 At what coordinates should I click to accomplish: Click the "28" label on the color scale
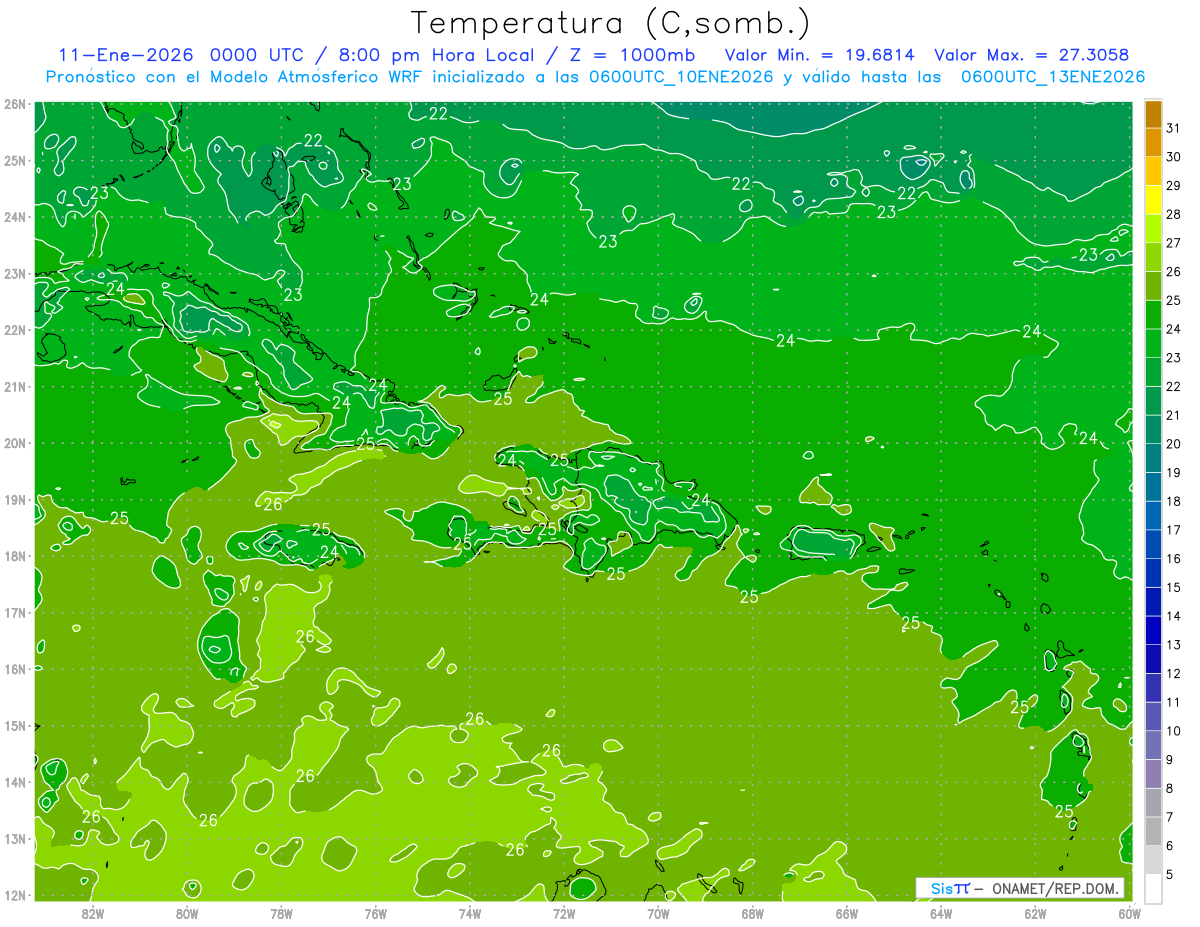coord(1173,214)
